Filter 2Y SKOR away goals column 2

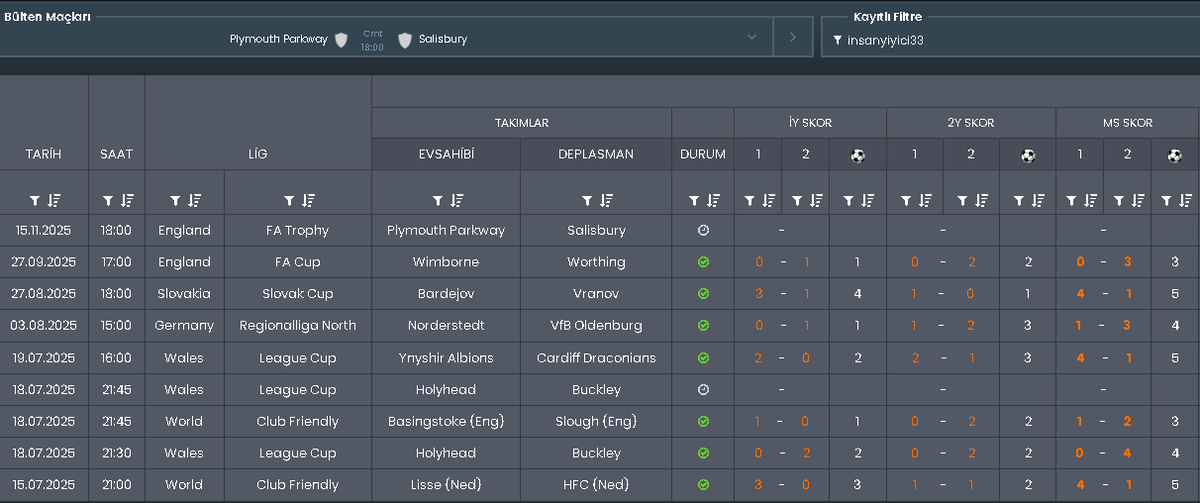(x=962, y=200)
